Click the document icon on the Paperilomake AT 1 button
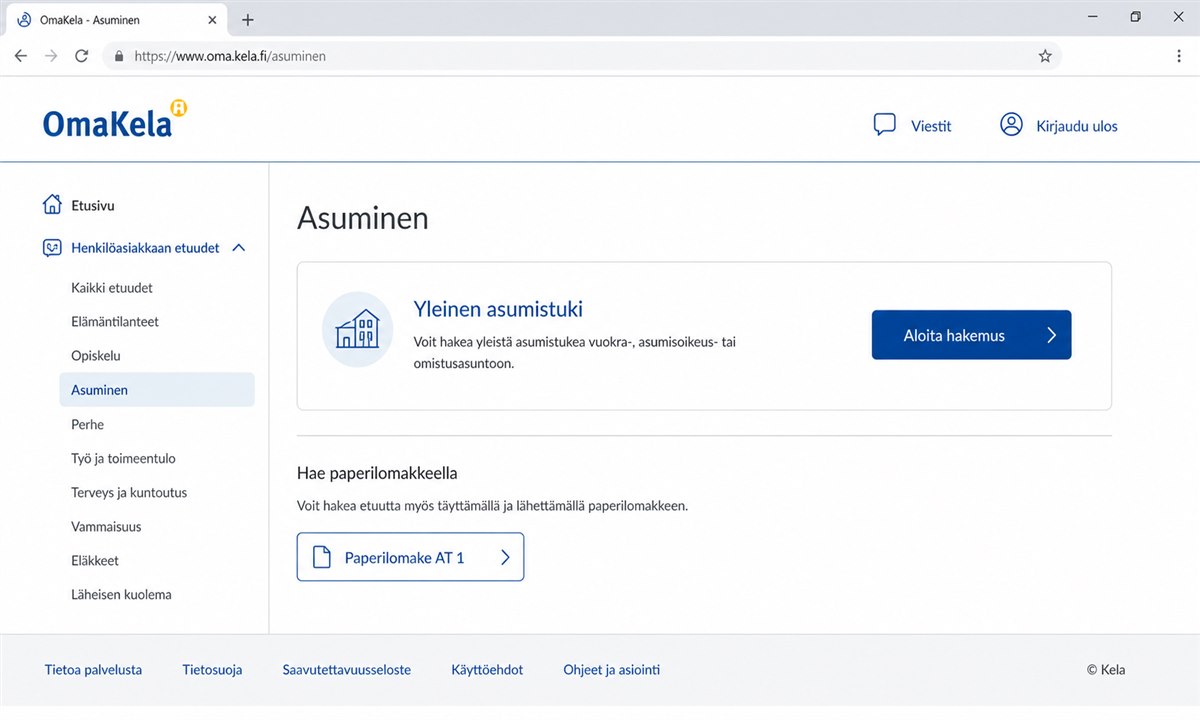This screenshot has width=1200, height=720. coord(321,558)
